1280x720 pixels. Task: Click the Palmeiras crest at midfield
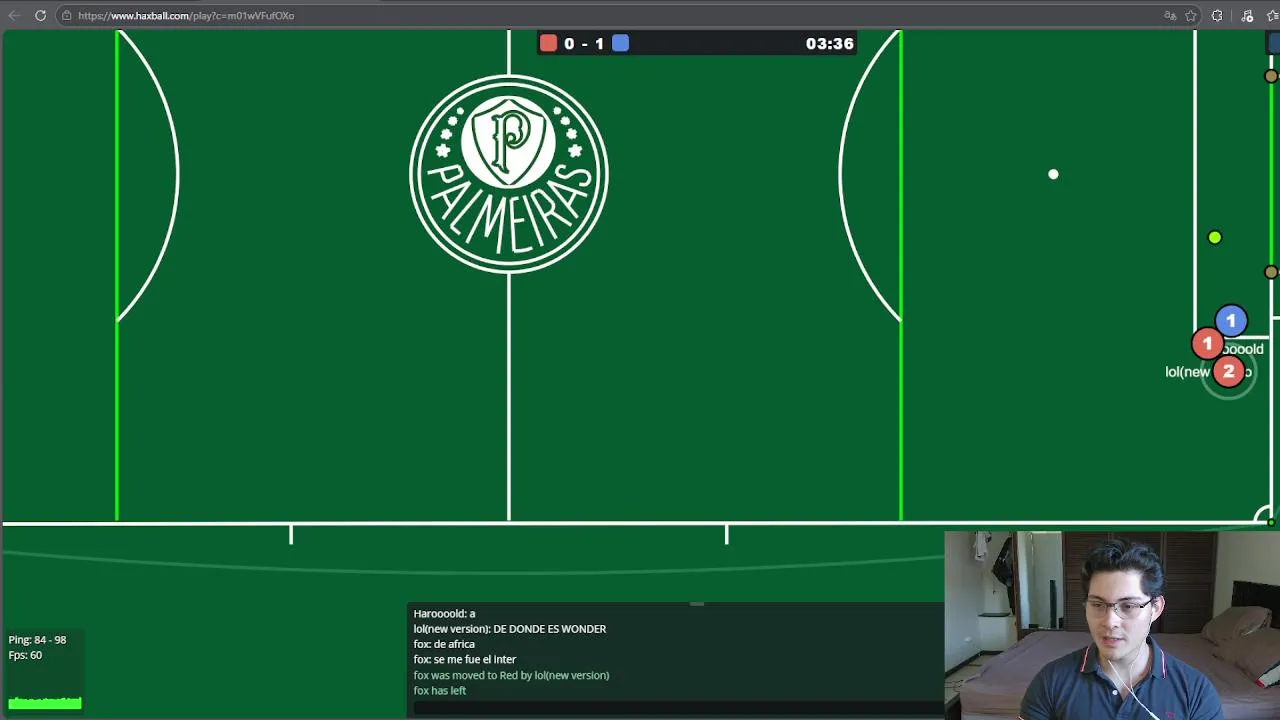(x=509, y=174)
